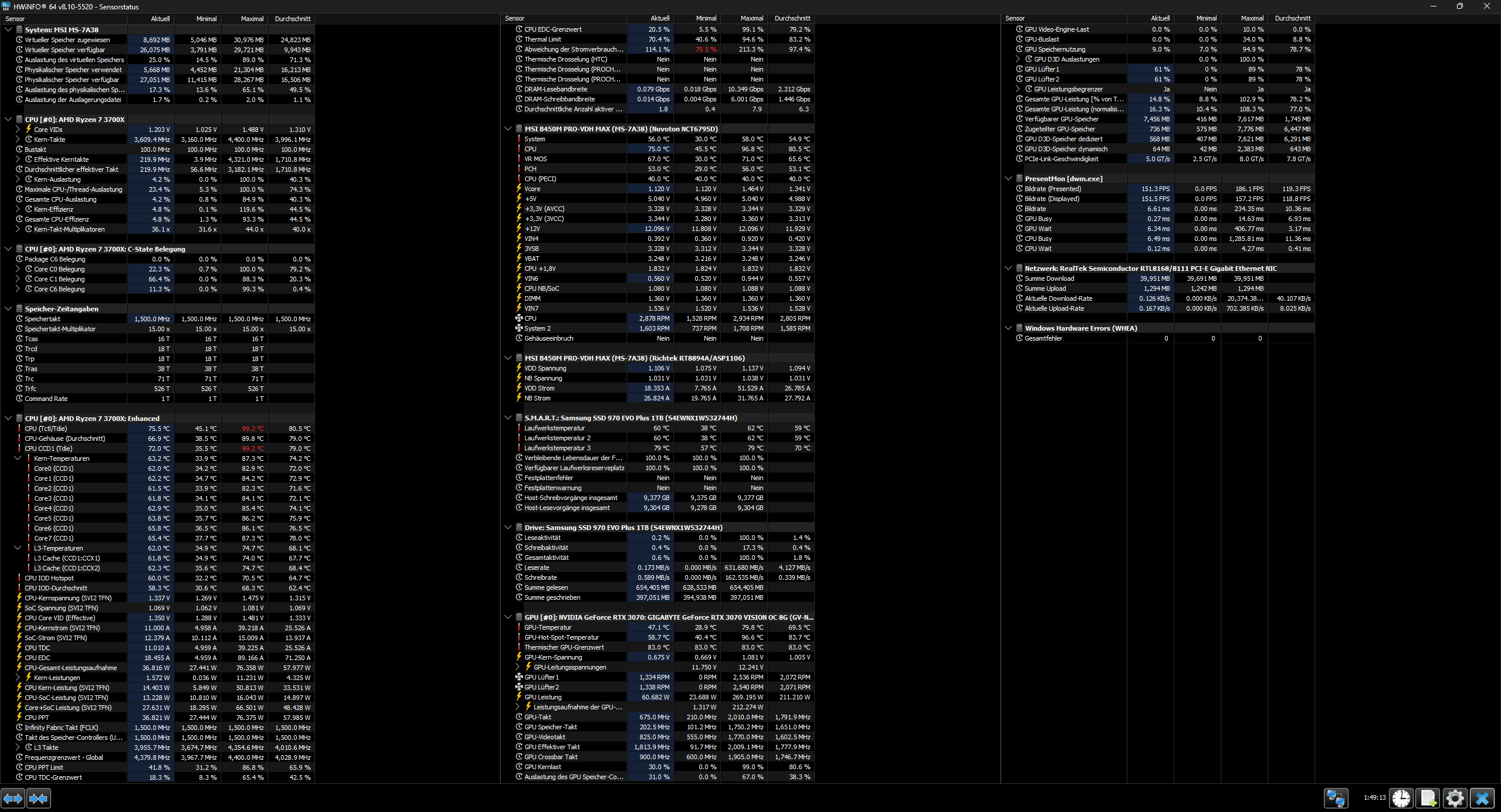Click the Maximal column header in left panel
The height and width of the screenshot is (812, 1501).
pos(252,19)
